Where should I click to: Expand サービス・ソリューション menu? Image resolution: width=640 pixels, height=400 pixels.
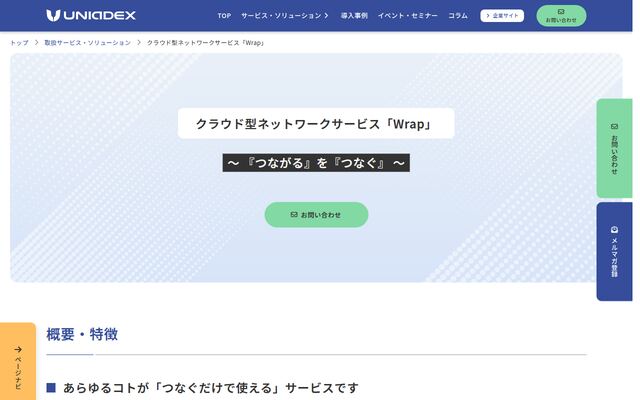tap(284, 16)
